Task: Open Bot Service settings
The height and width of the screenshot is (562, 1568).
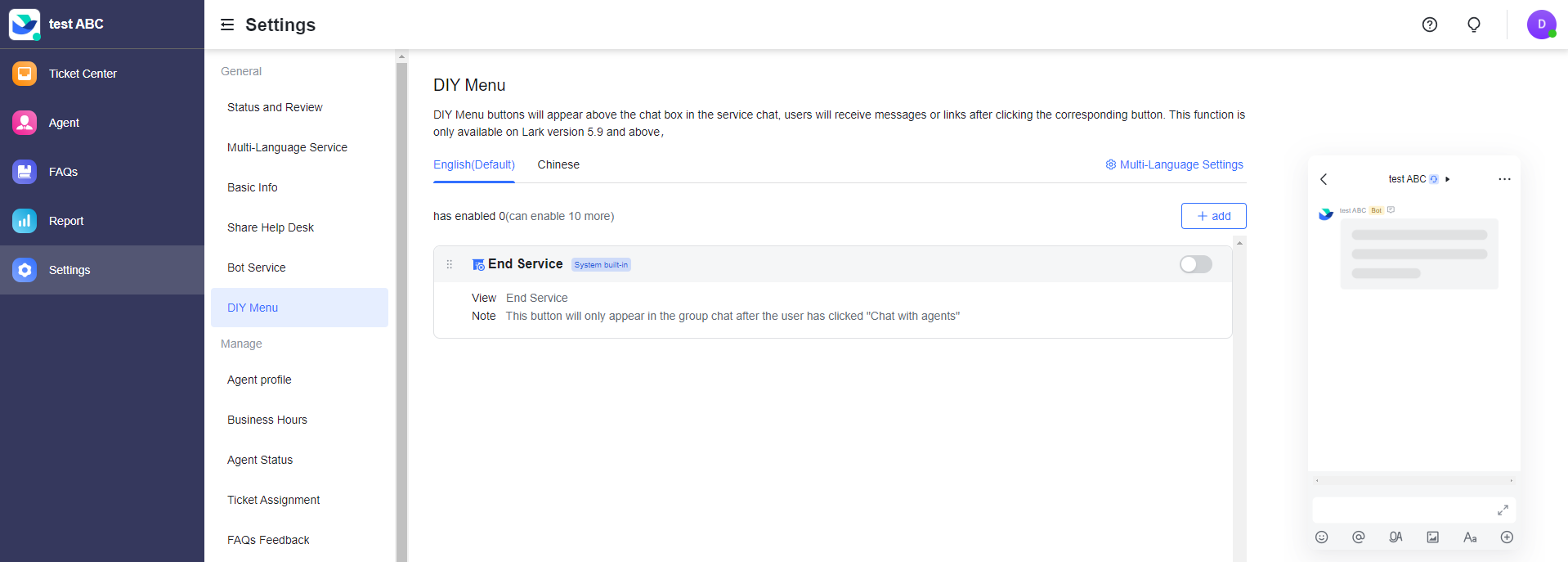Action: (x=299, y=268)
